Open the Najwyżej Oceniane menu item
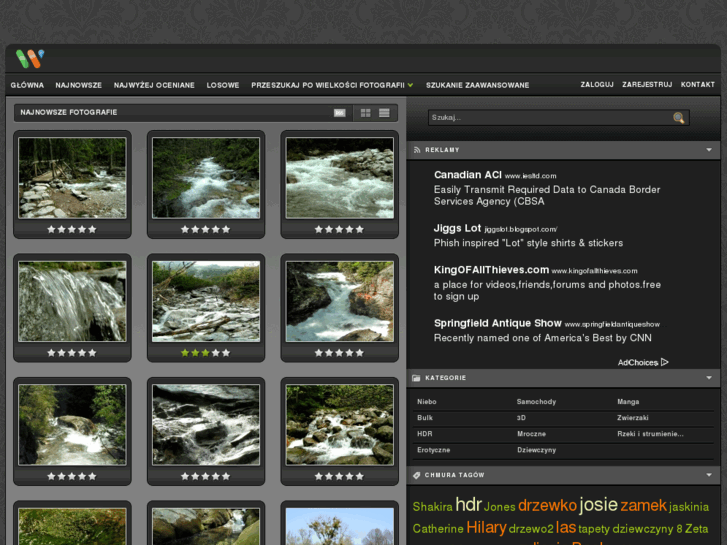This screenshot has width=727, height=545. 154,85
